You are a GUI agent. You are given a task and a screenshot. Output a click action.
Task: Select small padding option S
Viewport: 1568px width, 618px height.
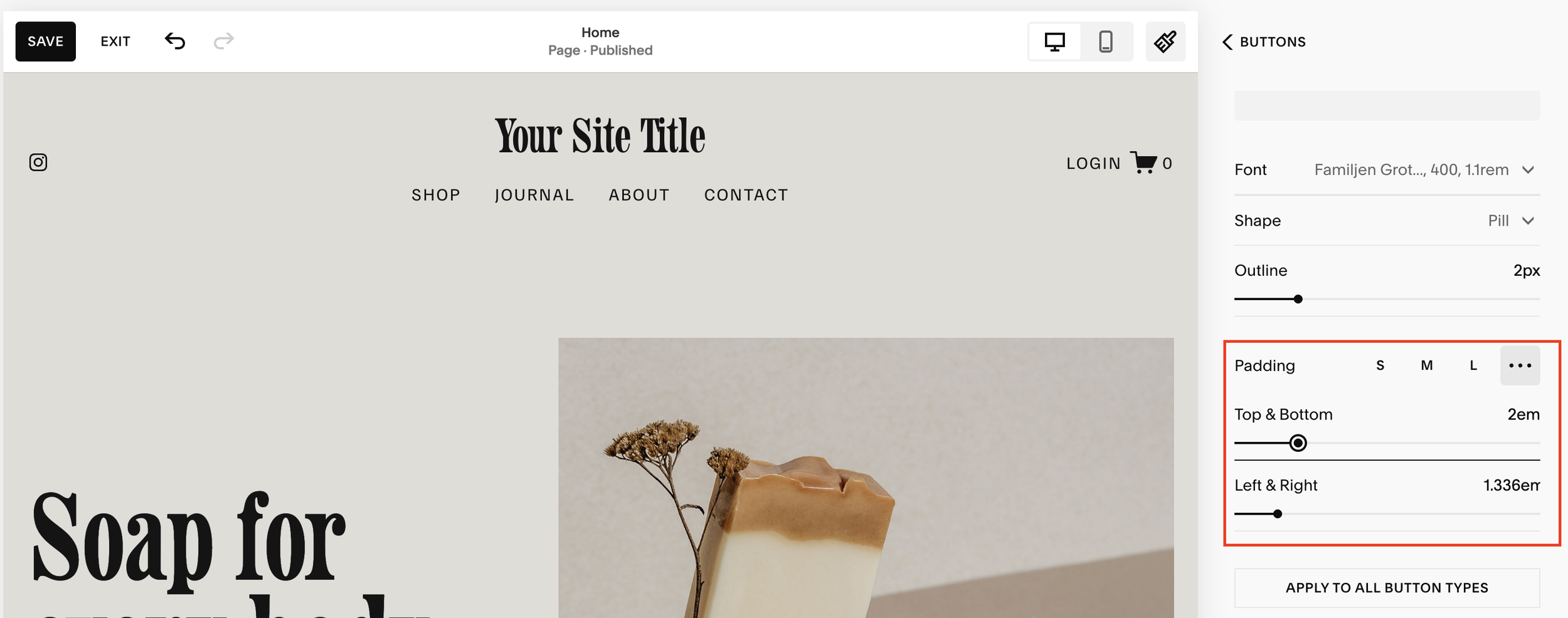[1380, 365]
